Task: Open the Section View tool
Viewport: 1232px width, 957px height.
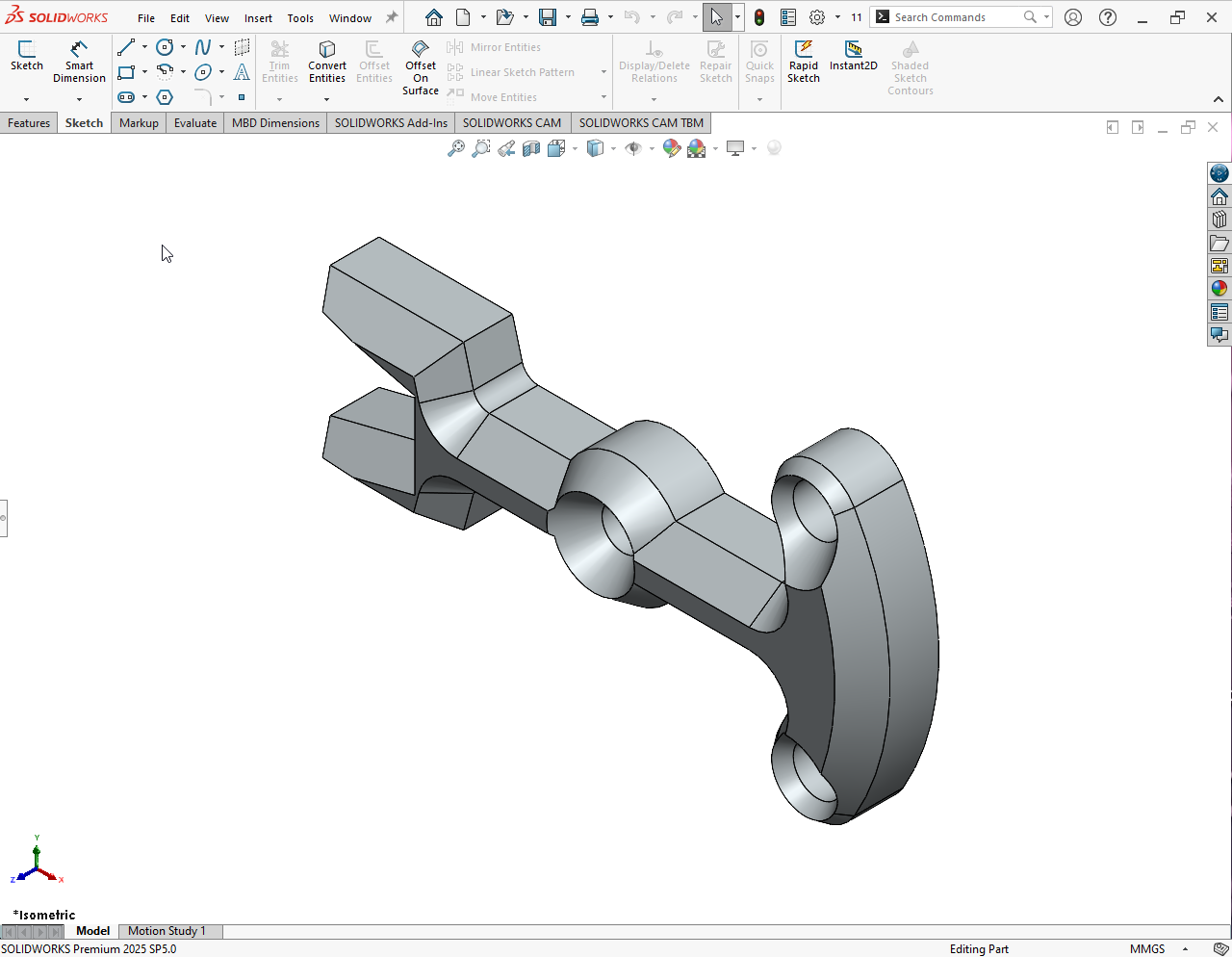Action: tap(531, 148)
